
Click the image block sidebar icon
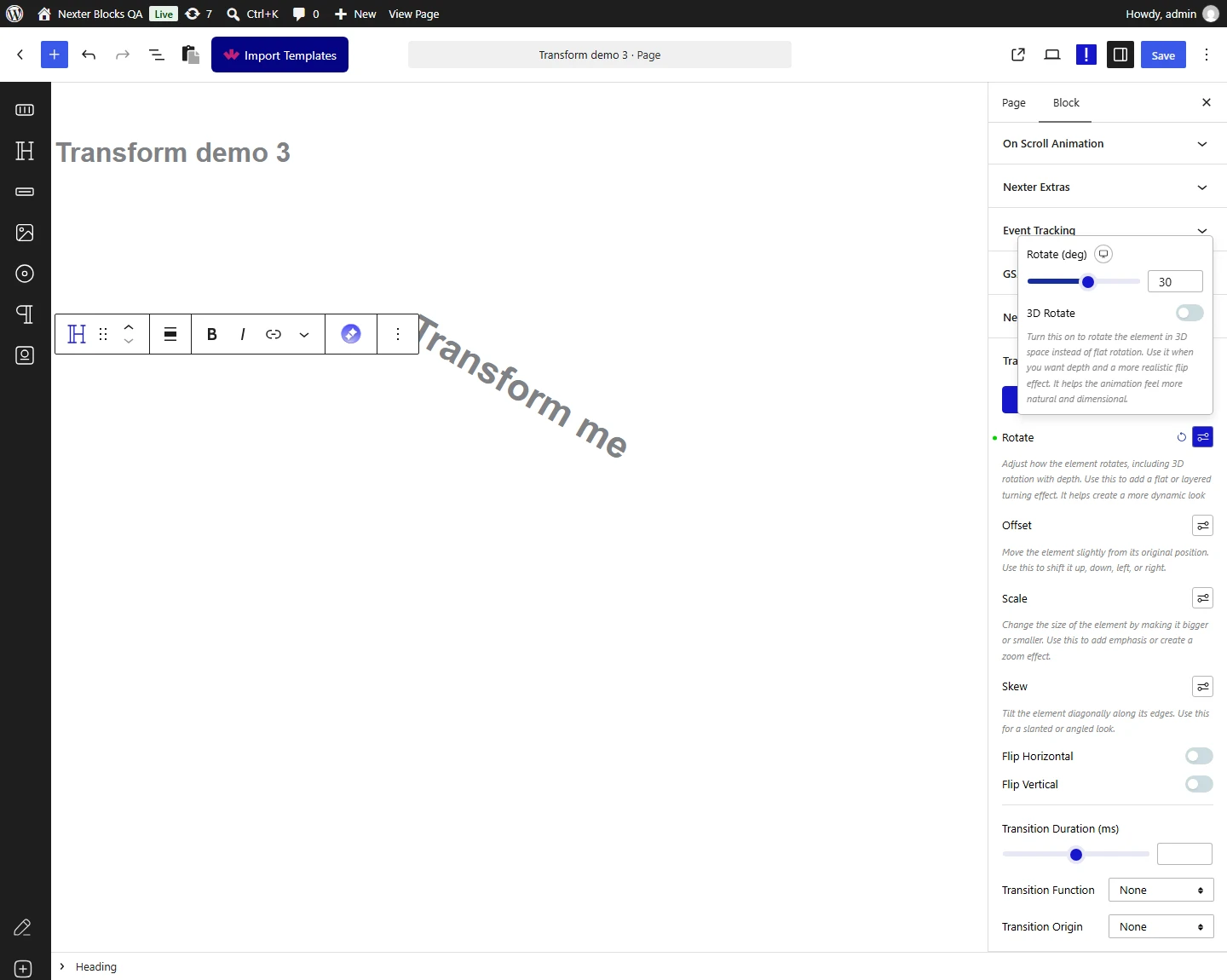coord(25,233)
